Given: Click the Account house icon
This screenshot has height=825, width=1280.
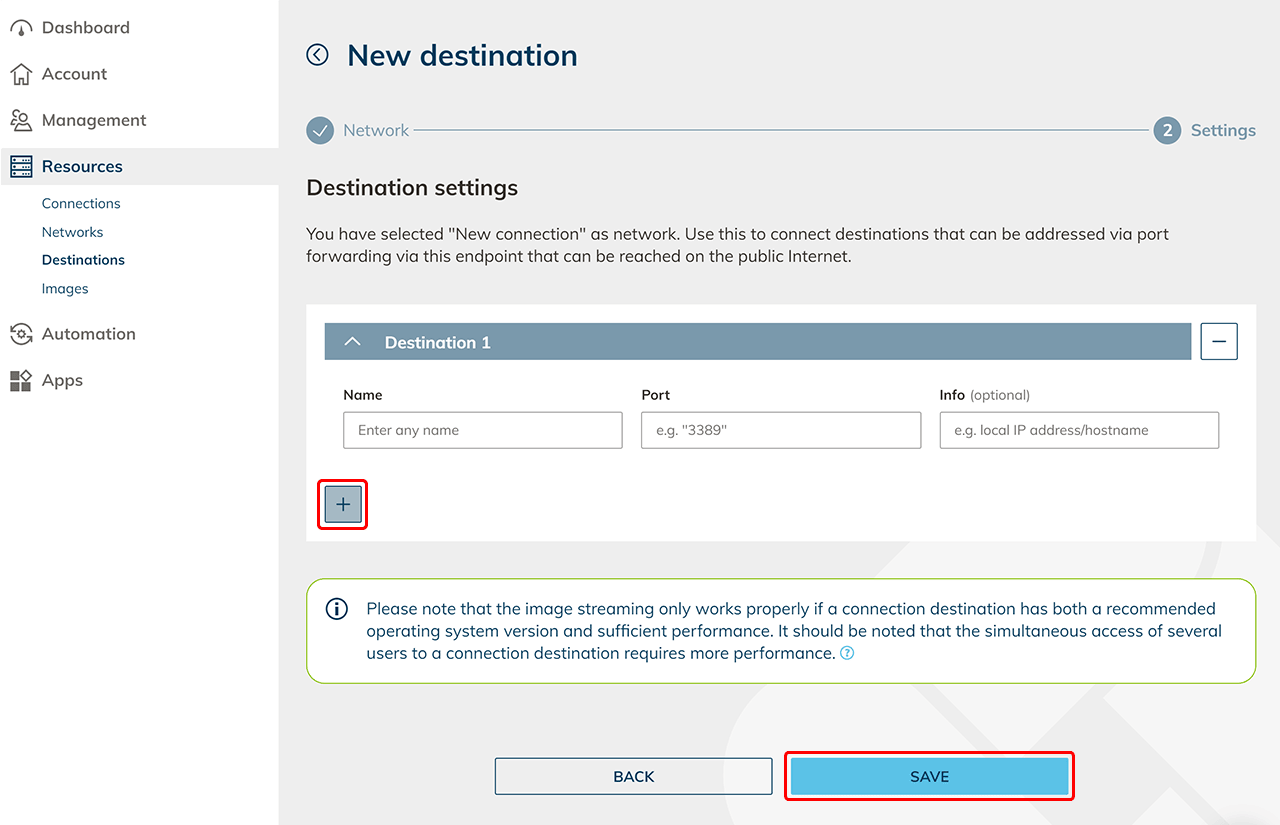Looking at the screenshot, I should [x=21, y=74].
